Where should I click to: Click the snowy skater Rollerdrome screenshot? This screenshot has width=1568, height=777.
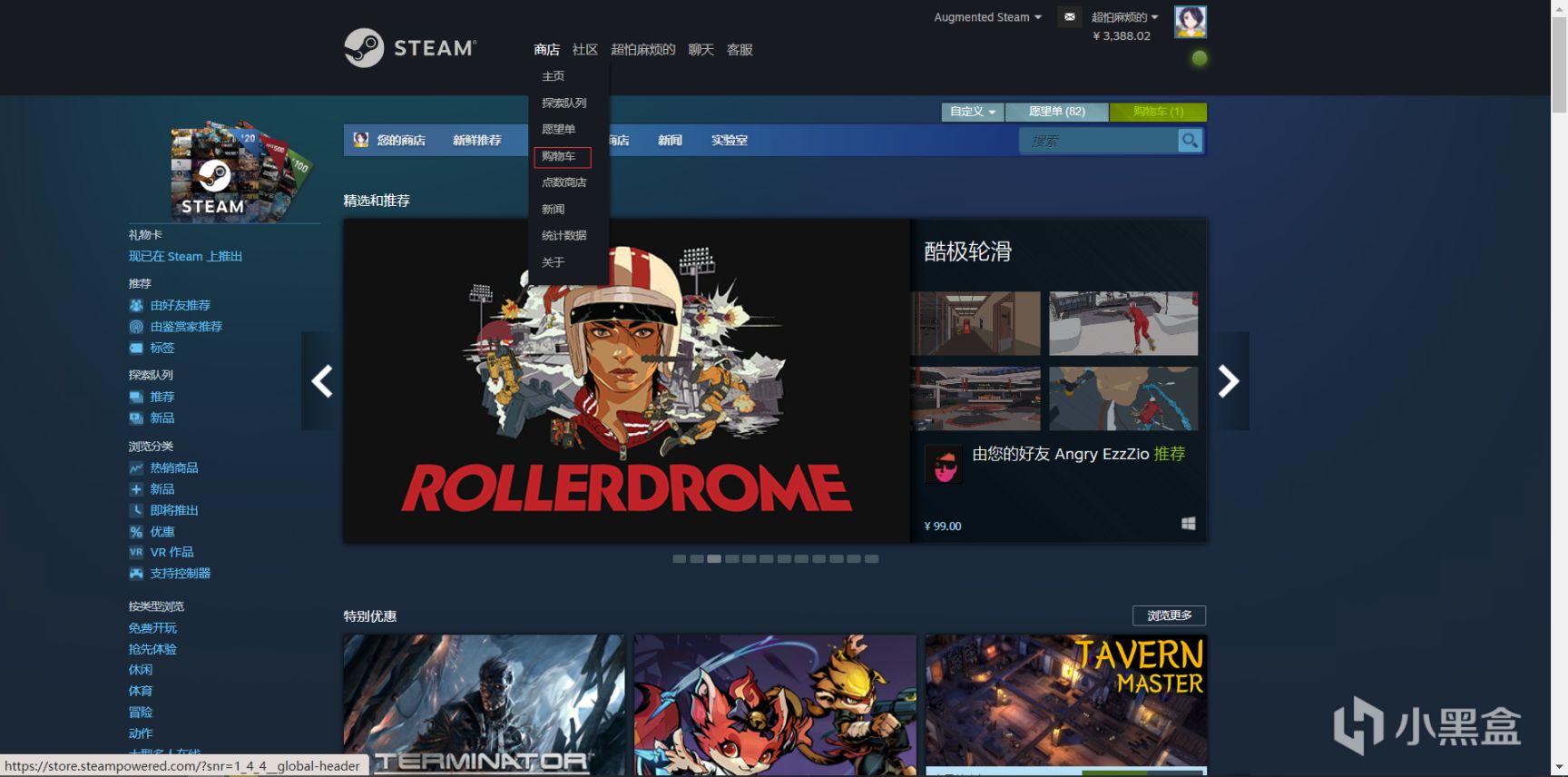tap(1123, 323)
